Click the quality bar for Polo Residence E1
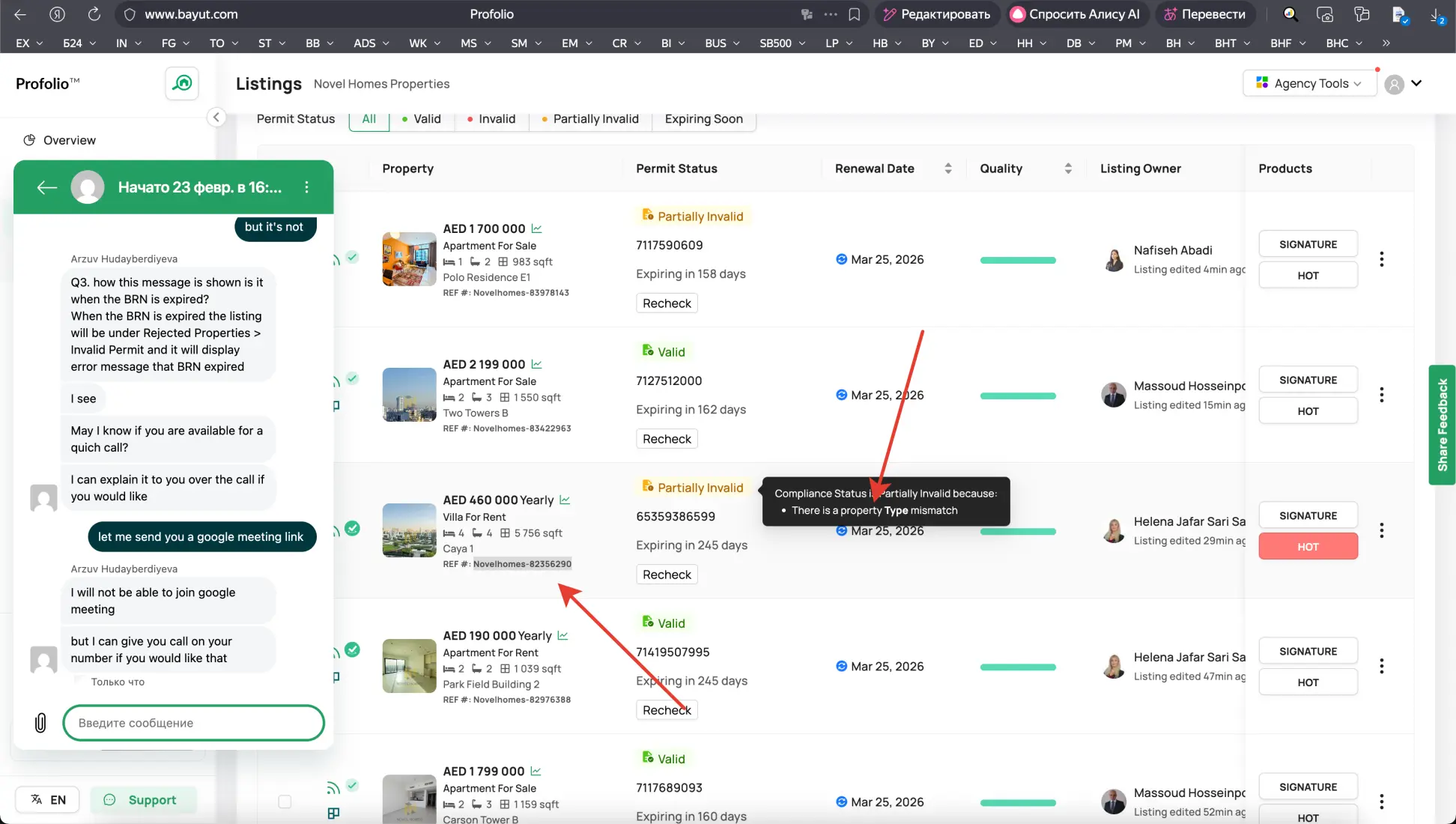The height and width of the screenshot is (824, 1456). (1018, 260)
